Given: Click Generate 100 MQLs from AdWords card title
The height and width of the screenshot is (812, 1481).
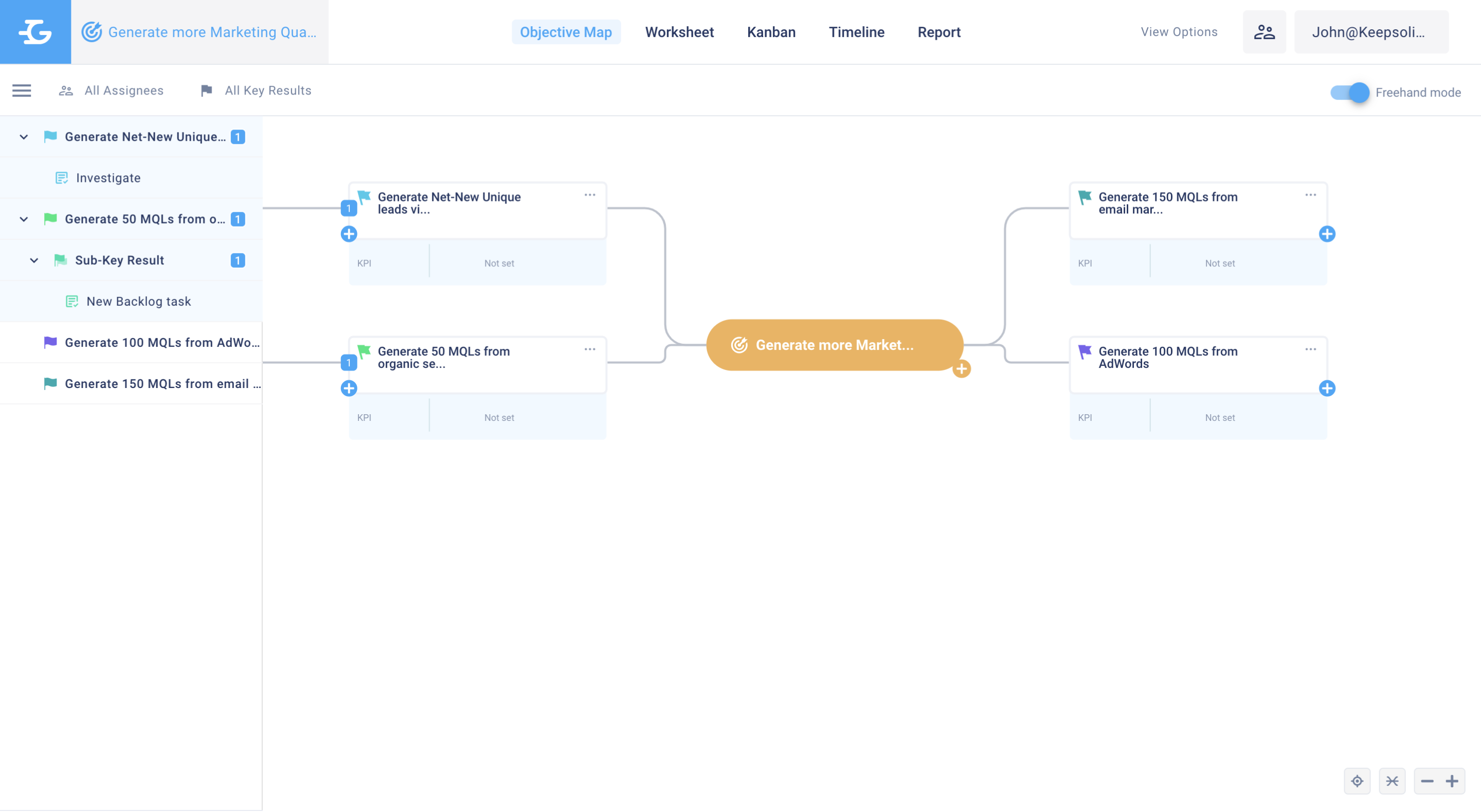Looking at the screenshot, I should (1168, 358).
